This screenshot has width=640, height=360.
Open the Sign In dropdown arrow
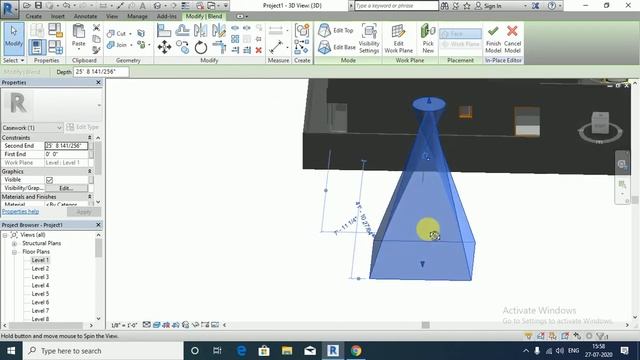(525, 6)
